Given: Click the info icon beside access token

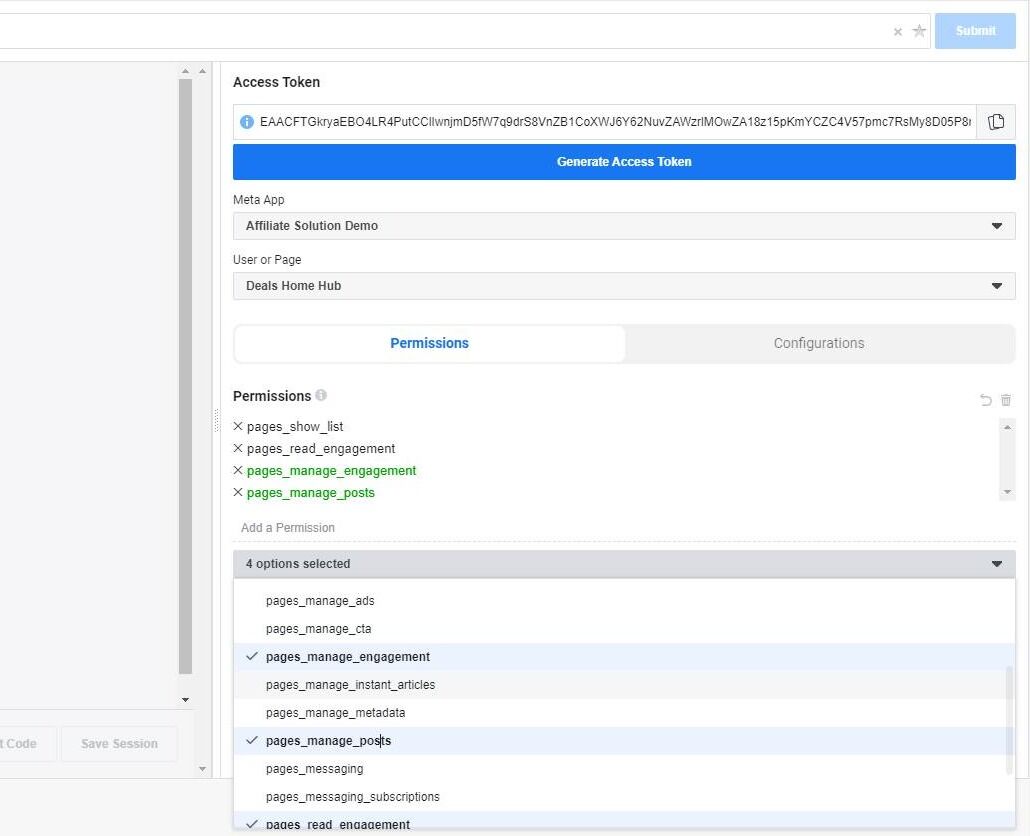Looking at the screenshot, I should coord(247,121).
